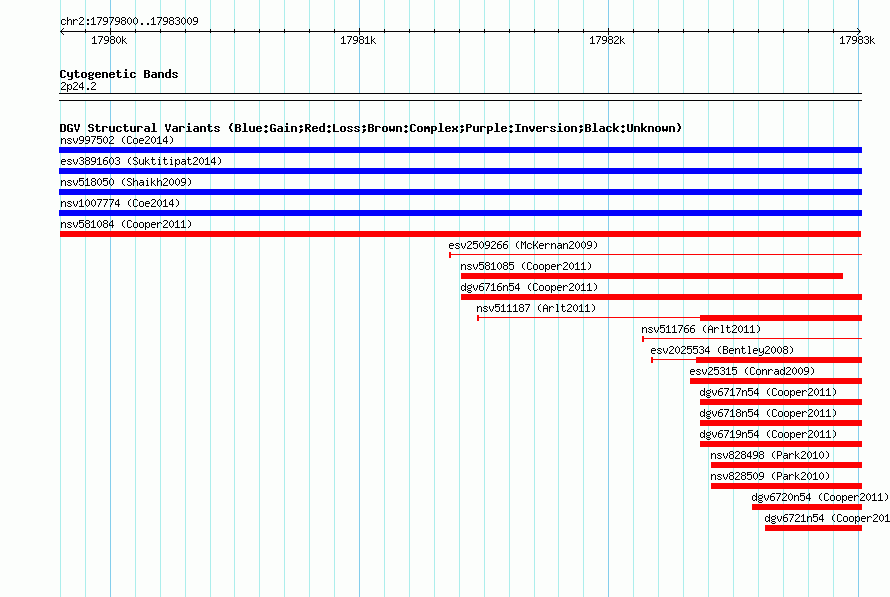Select the red bar under dgv6718n54
The height and width of the screenshot is (597, 890).
click(x=781, y=423)
